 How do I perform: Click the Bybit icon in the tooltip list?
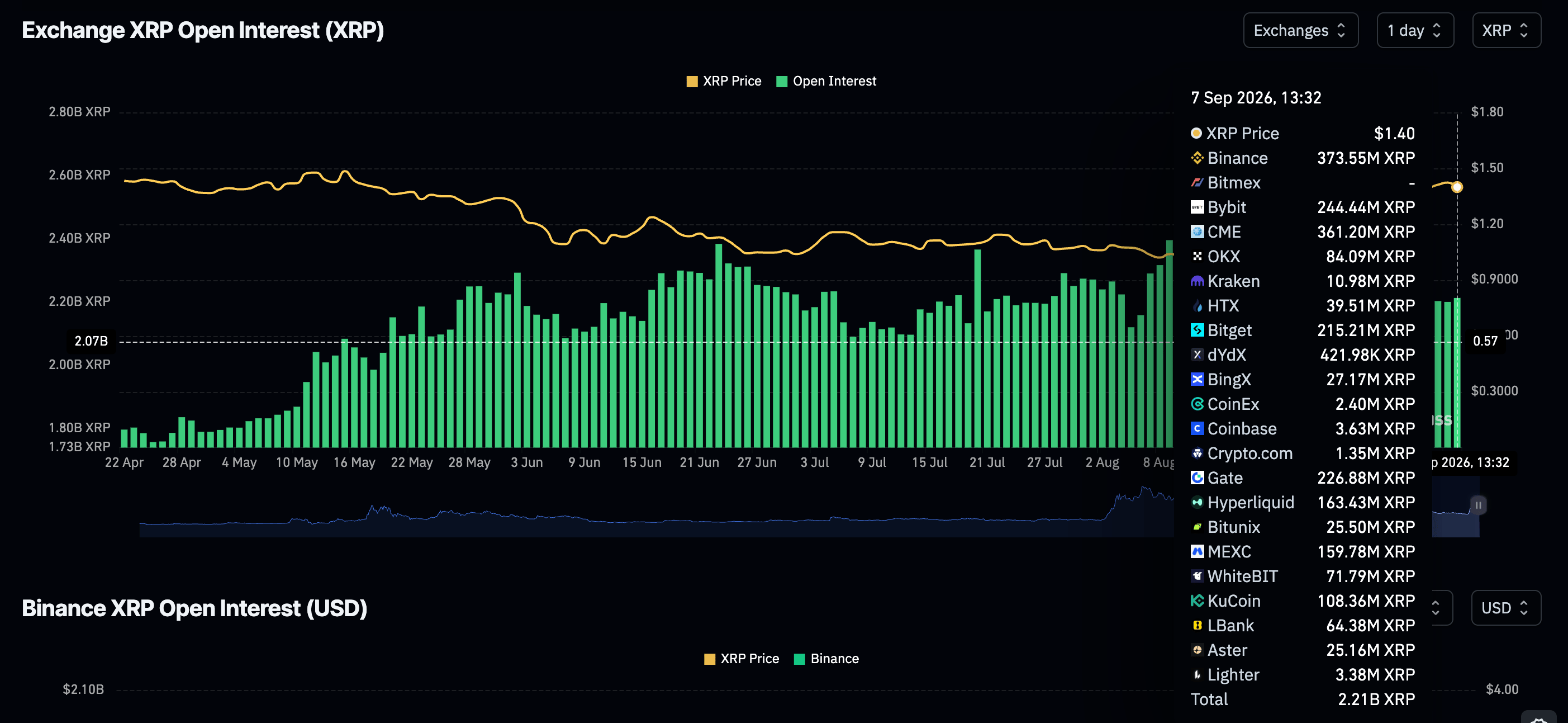point(1197,207)
